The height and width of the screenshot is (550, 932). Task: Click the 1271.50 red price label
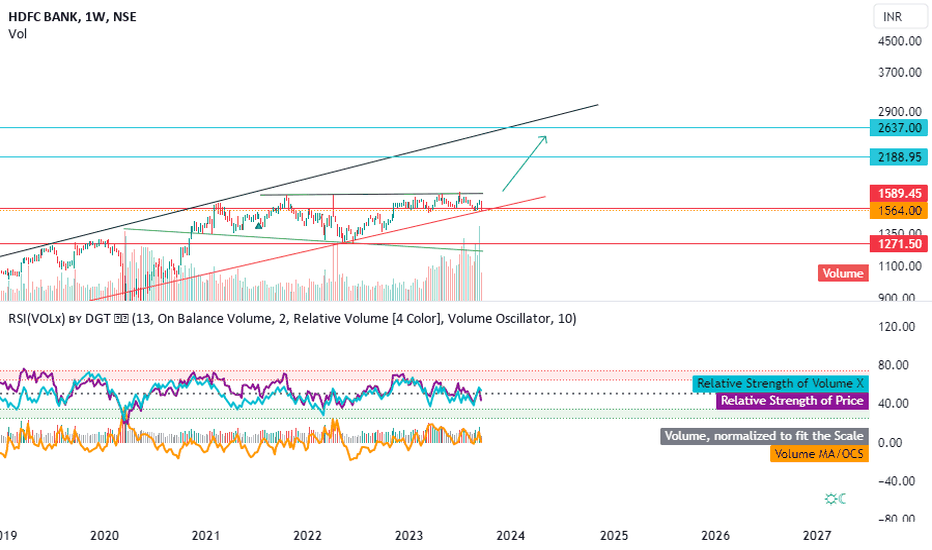click(898, 244)
